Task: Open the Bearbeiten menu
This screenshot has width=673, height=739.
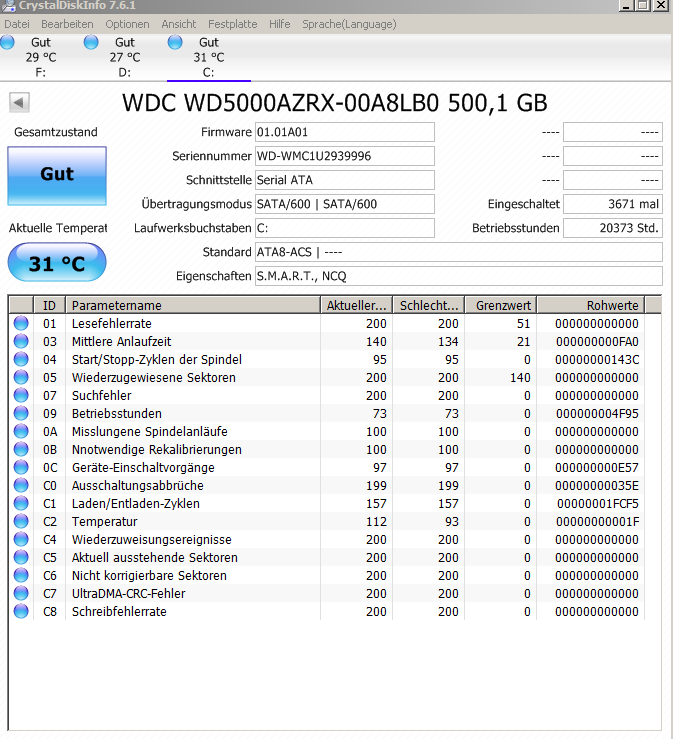Action: (67, 24)
